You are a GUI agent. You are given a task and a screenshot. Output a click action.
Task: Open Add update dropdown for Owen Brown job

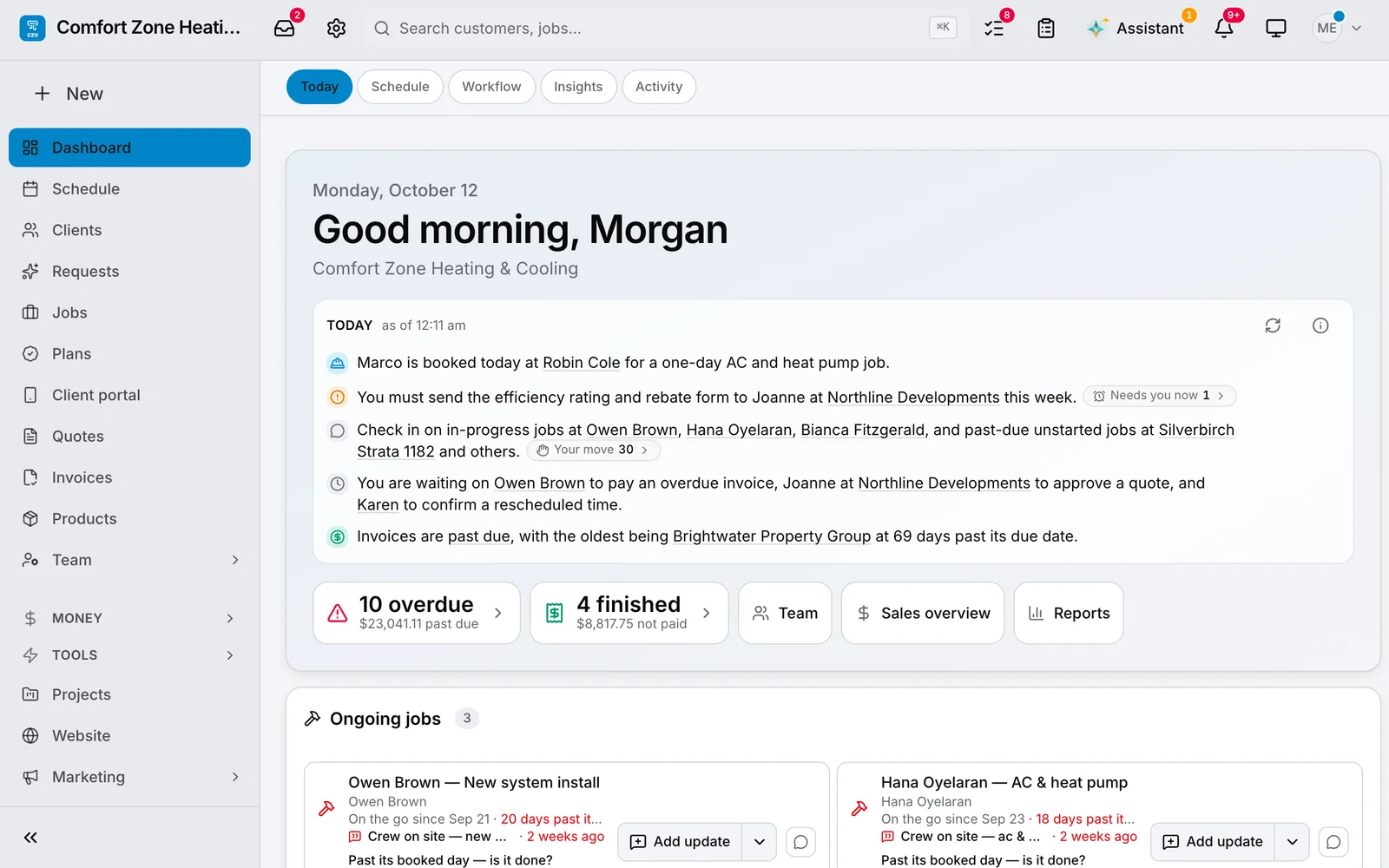(x=760, y=842)
